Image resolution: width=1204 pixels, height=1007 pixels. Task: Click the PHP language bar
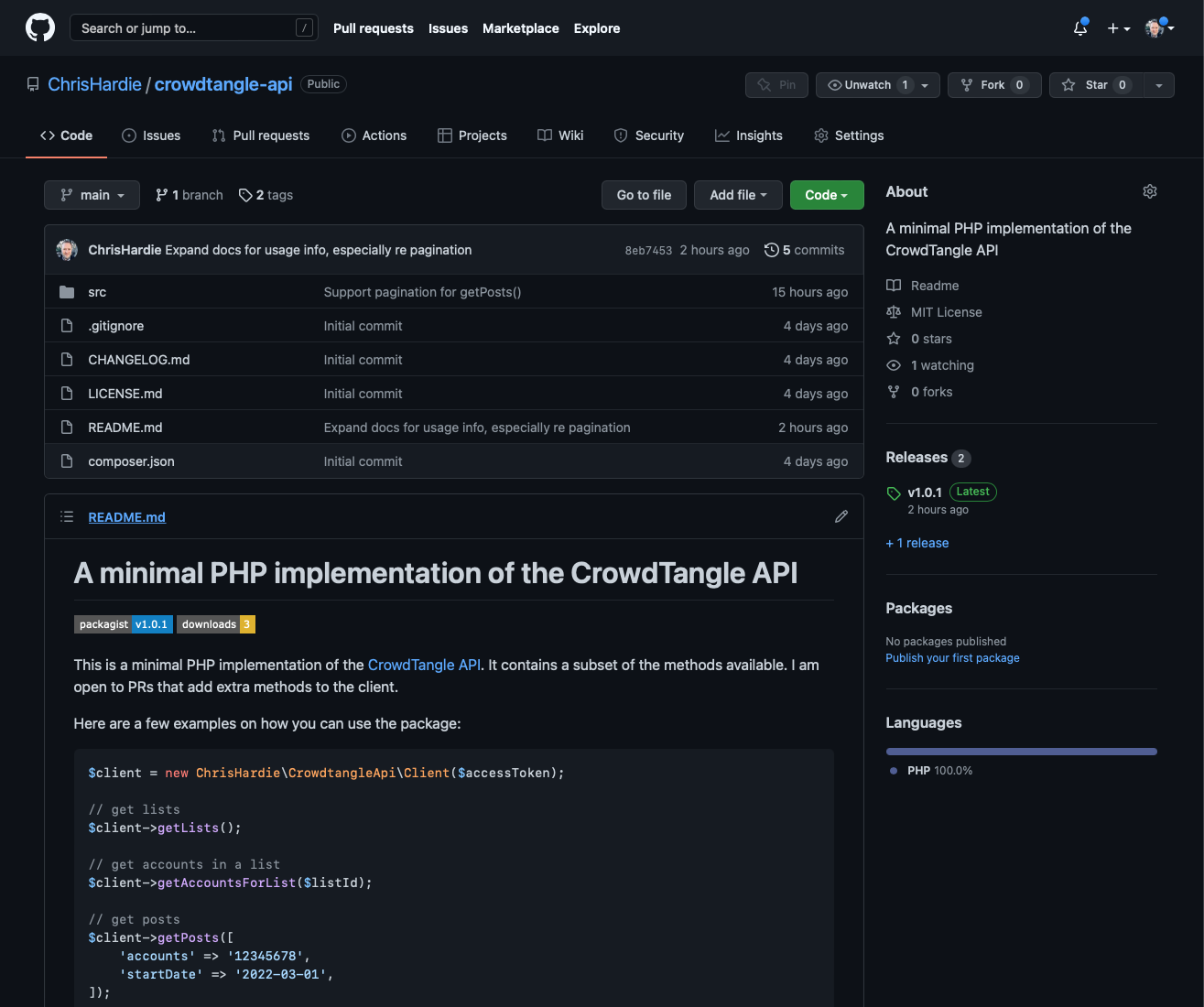(x=1021, y=752)
